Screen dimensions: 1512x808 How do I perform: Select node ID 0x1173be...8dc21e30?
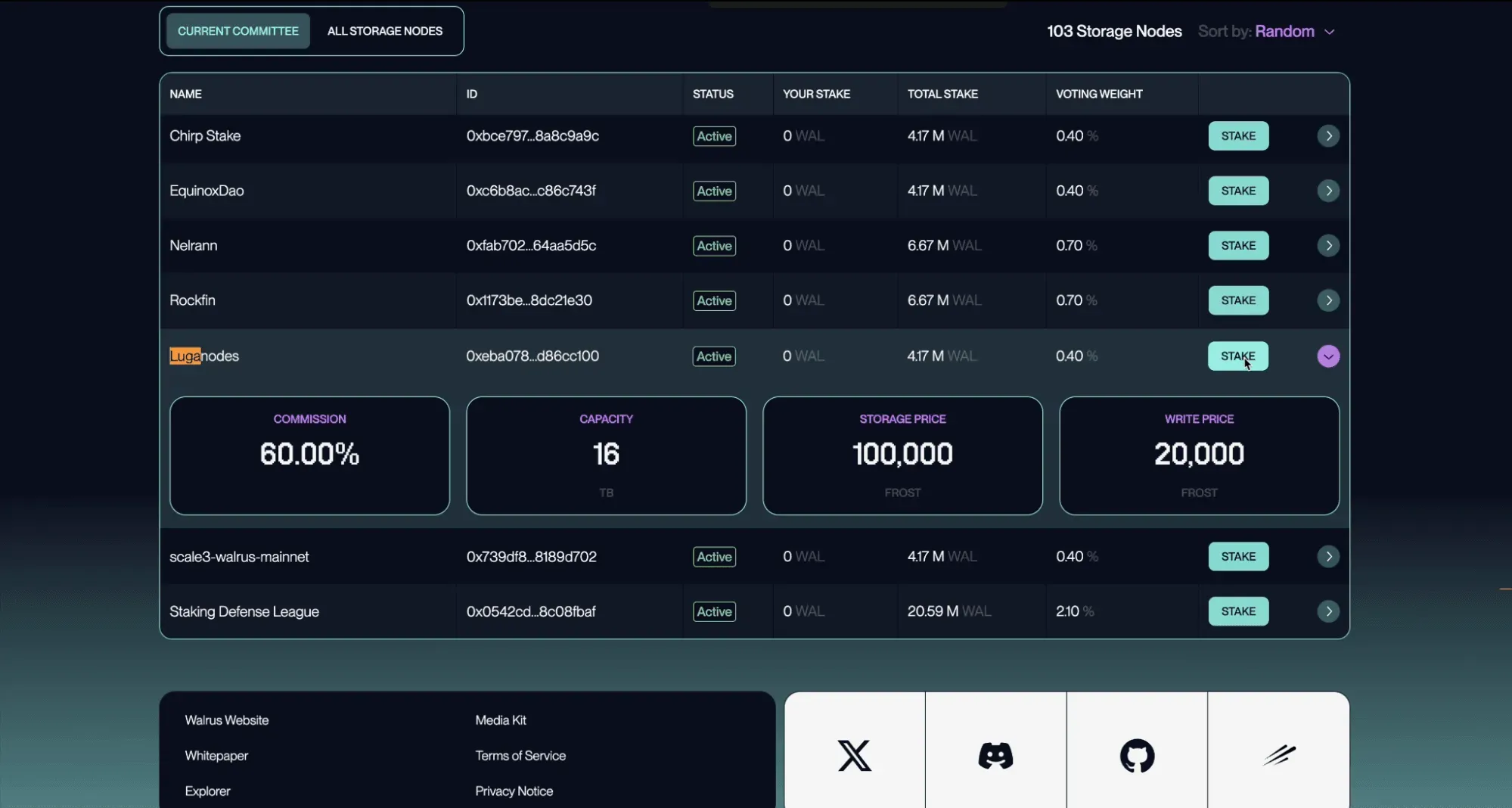click(x=529, y=300)
